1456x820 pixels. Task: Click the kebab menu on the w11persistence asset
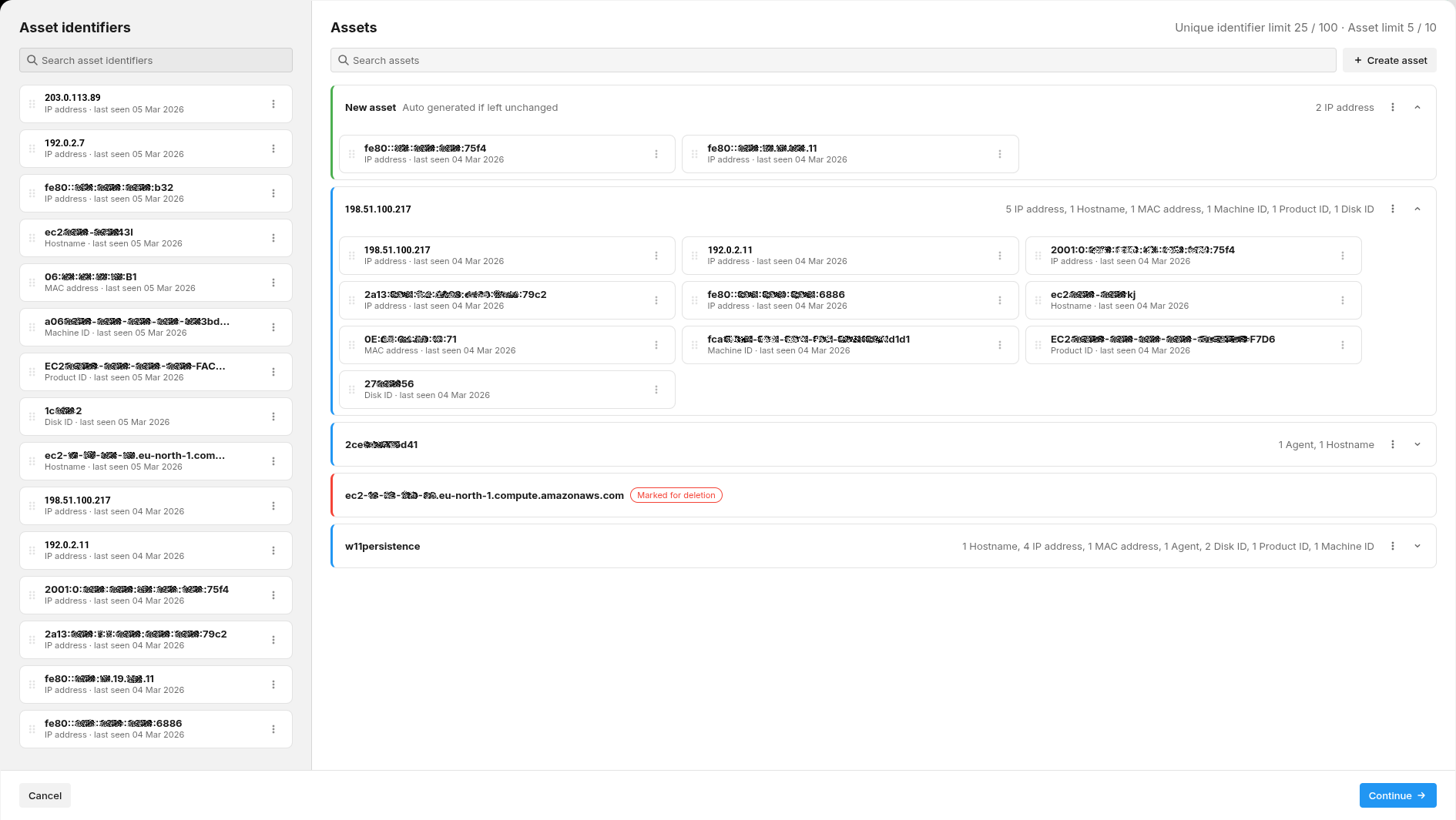click(x=1392, y=546)
